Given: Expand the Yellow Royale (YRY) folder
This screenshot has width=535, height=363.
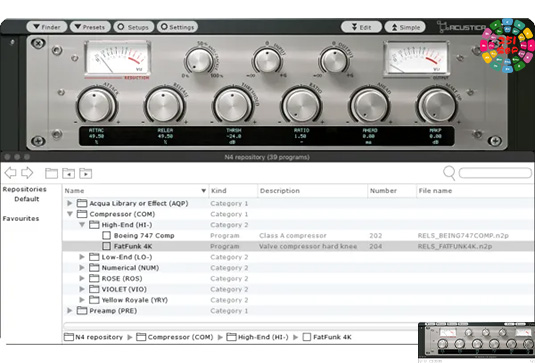Looking at the screenshot, I should pyautogui.click(x=82, y=300).
